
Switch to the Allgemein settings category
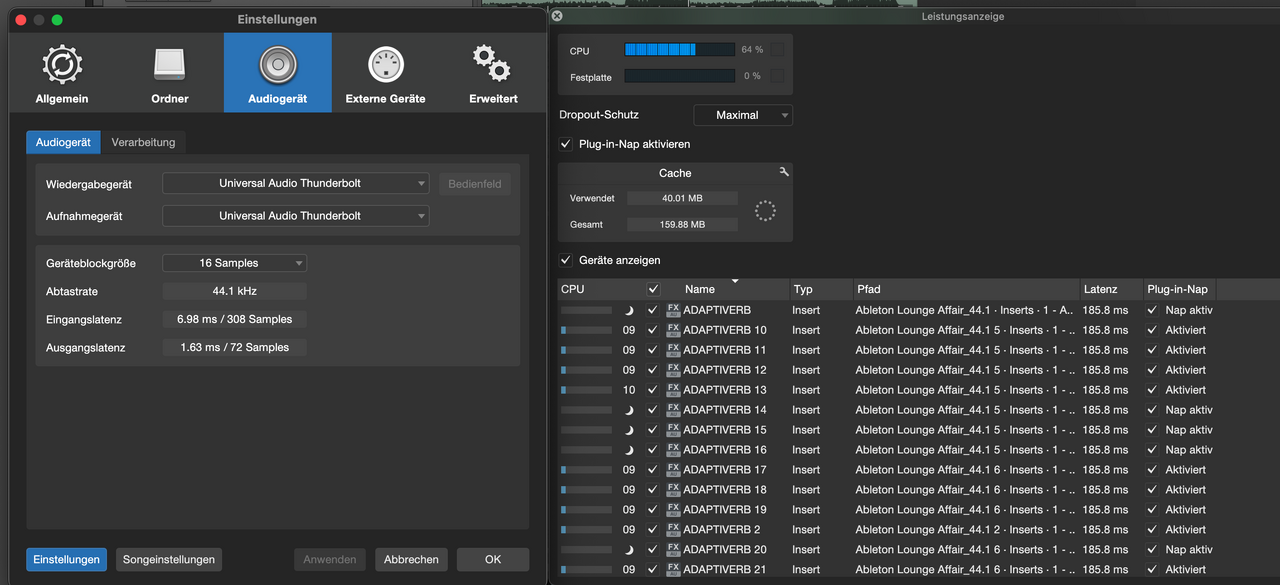(x=62, y=73)
